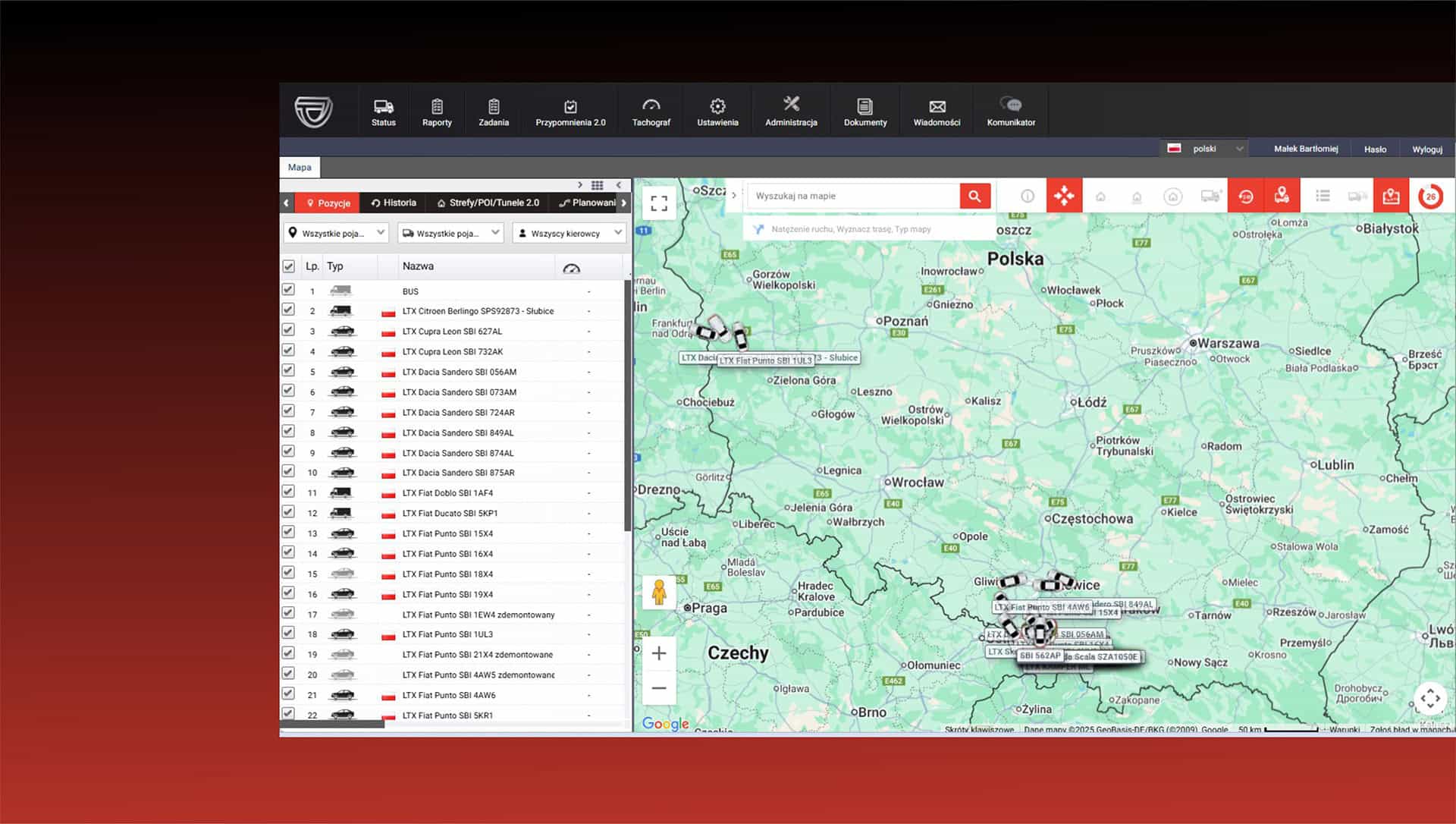This screenshot has width=1456, height=824.
Task: Open the Raporty module
Action: pyautogui.click(x=437, y=110)
